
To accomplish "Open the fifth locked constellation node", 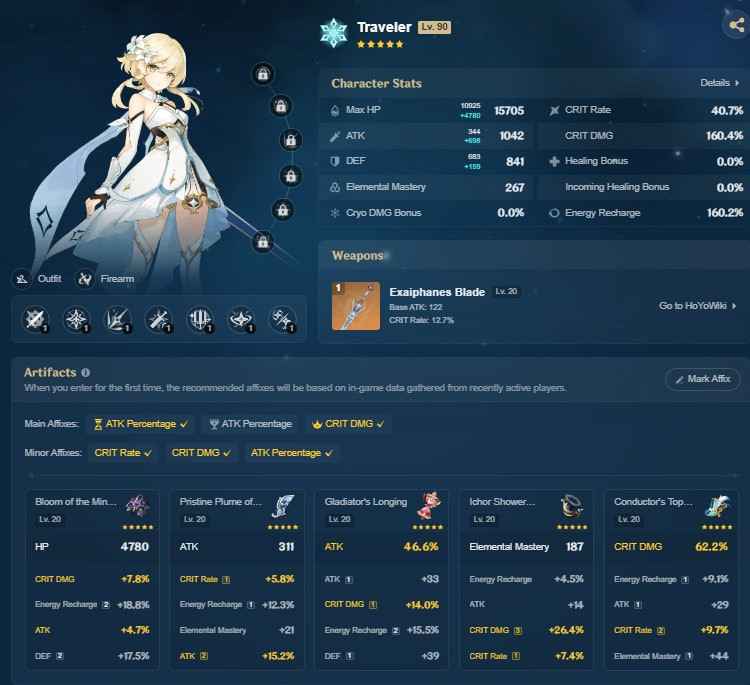I will (283, 210).
